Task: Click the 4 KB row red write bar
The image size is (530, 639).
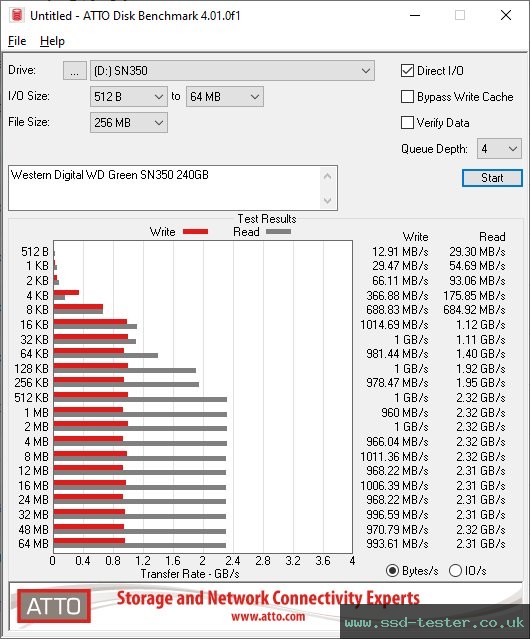Action: pos(66,293)
